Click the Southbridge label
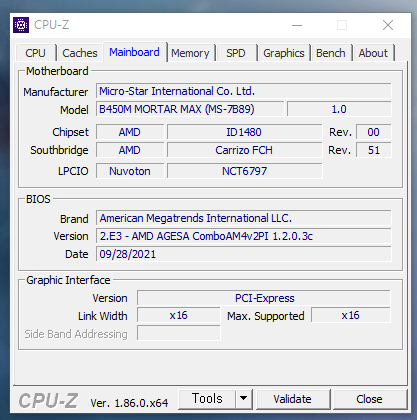This screenshot has width=417, height=420. (59, 150)
